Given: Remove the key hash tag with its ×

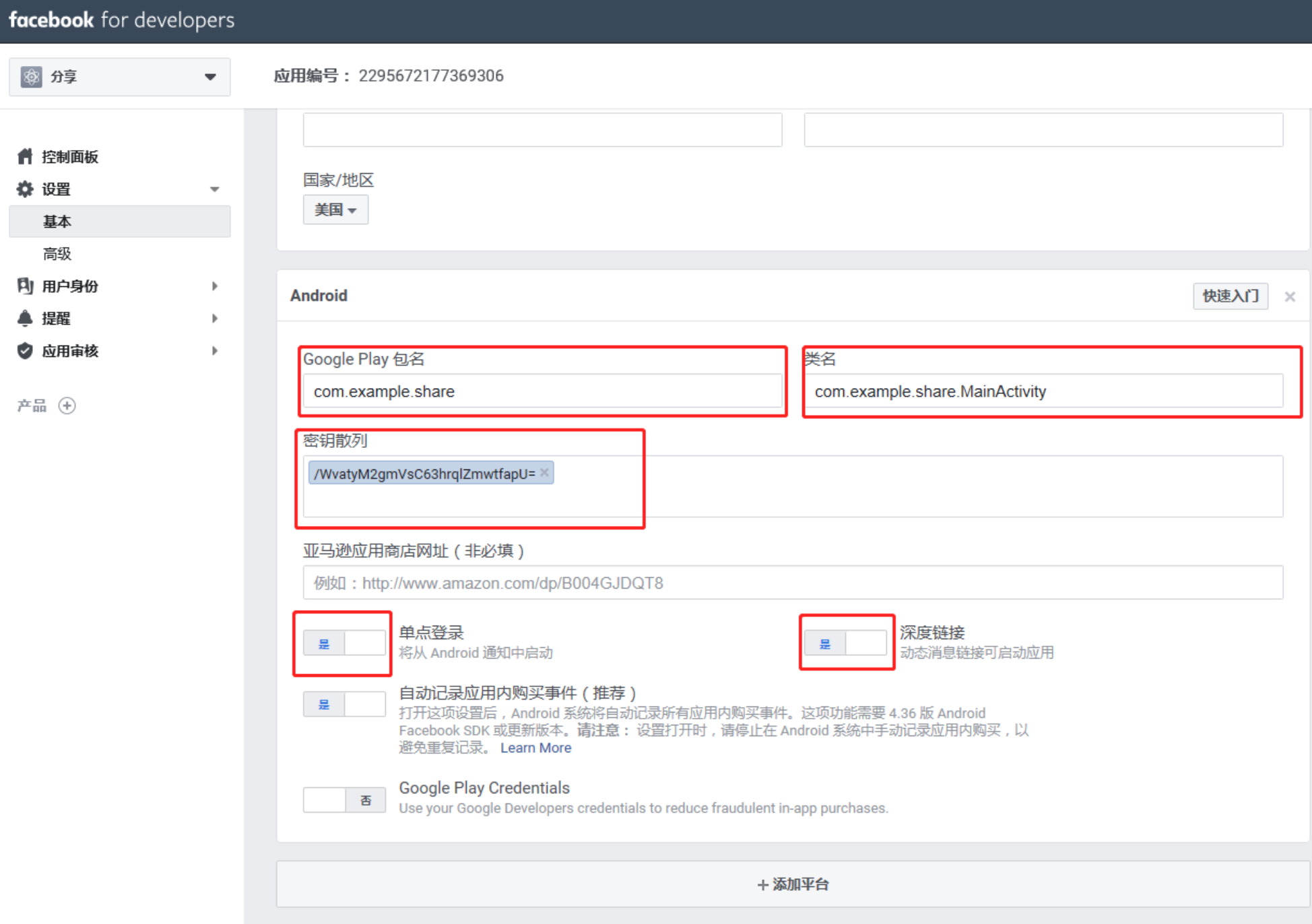Looking at the screenshot, I should (544, 472).
